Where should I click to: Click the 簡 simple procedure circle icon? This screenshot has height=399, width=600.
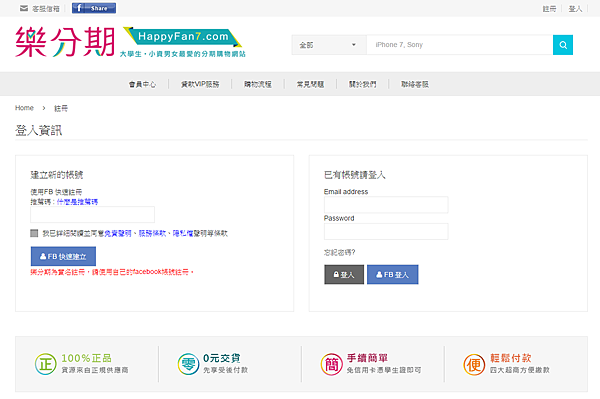pyautogui.click(x=331, y=364)
